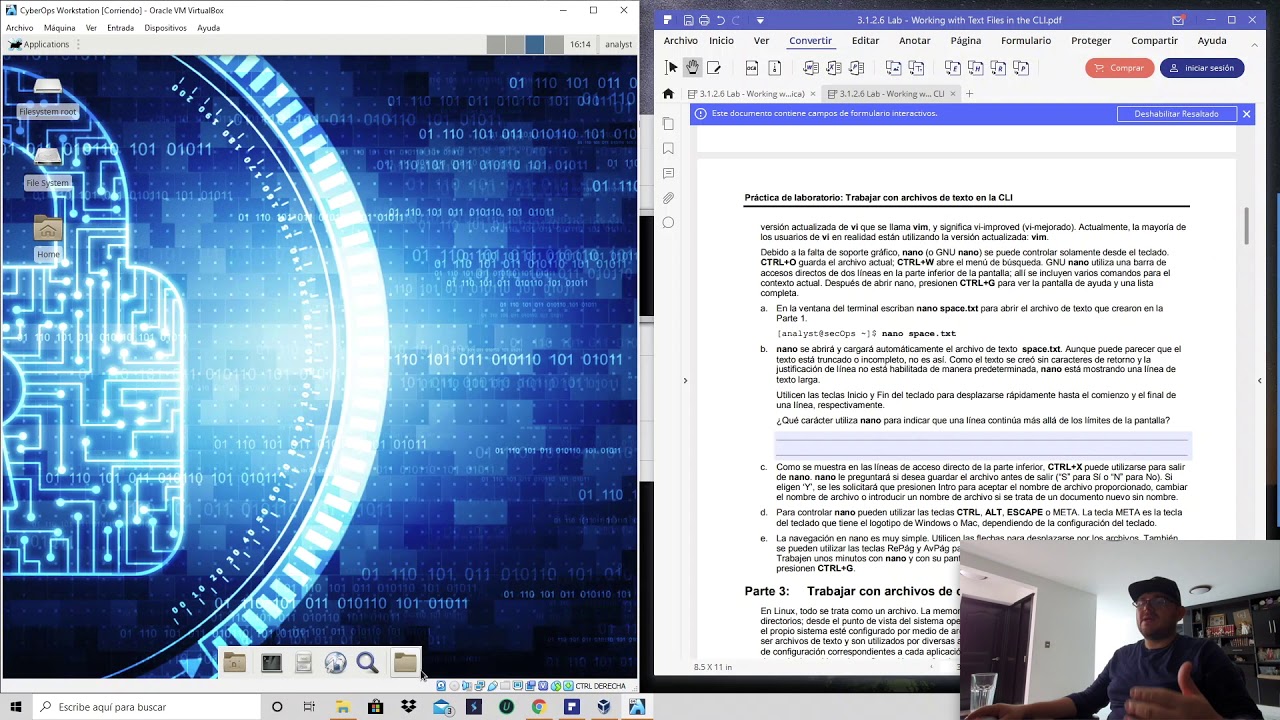Open the attachments panel in PDF sidebar

coord(669,198)
